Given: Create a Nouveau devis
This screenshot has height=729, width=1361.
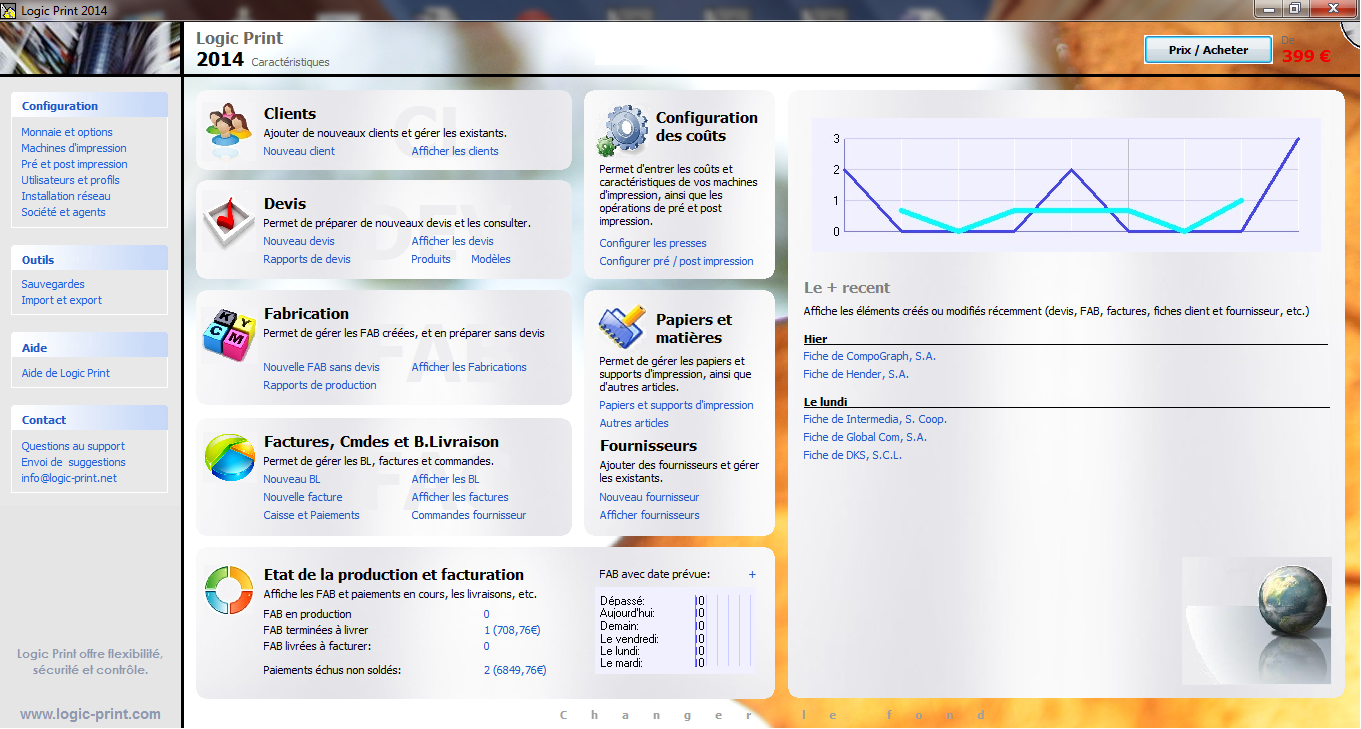Looking at the screenshot, I should 299,241.
